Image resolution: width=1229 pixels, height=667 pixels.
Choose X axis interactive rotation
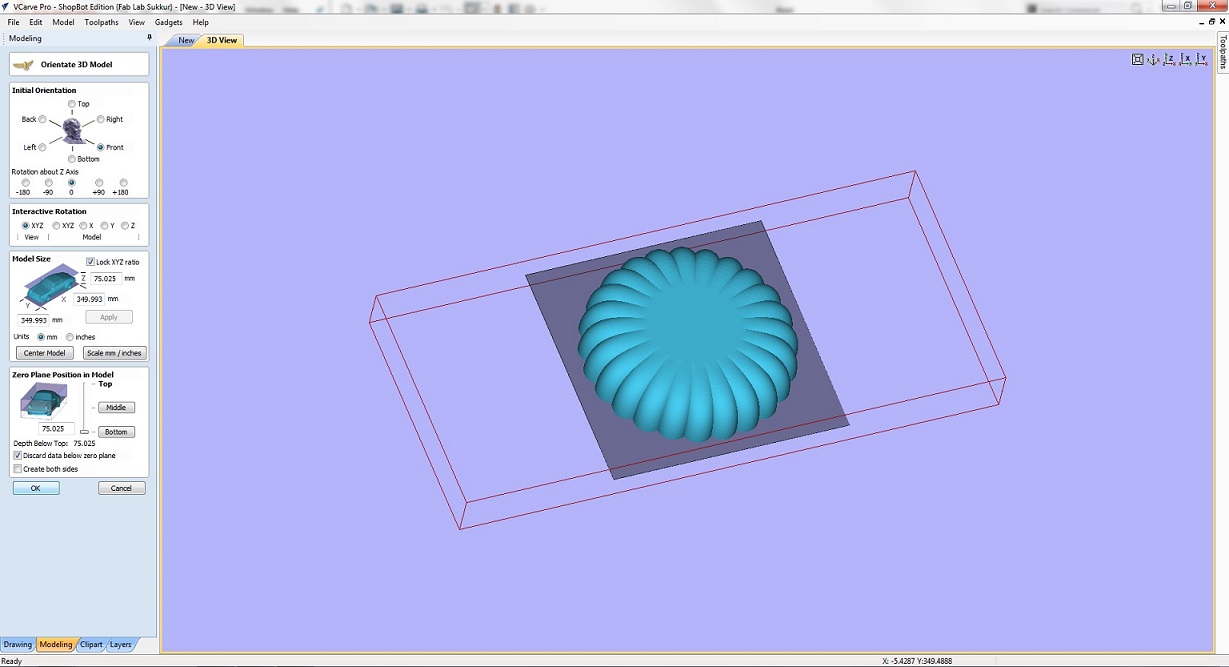pos(83,226)
